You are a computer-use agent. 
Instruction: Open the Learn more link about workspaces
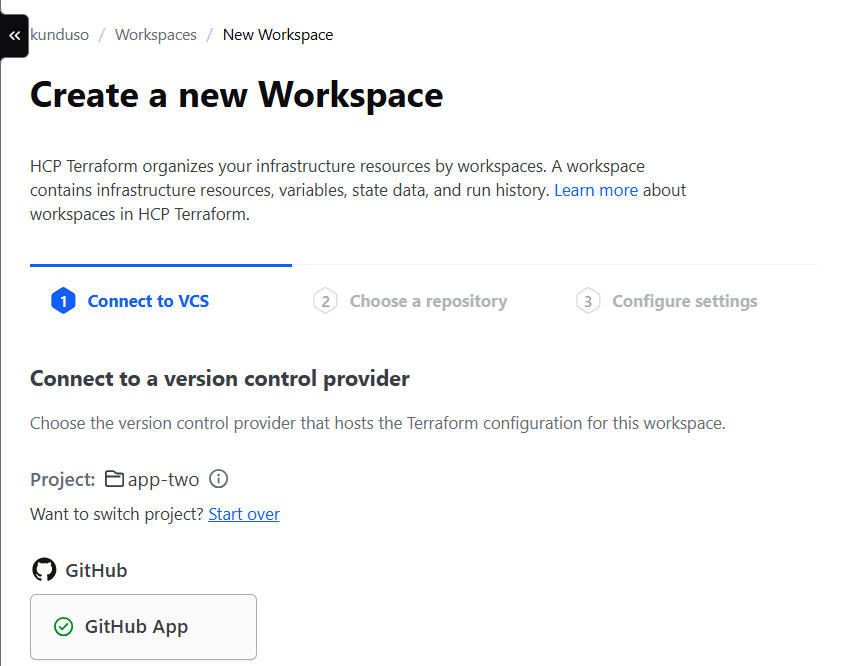click(x=596, y=190)
